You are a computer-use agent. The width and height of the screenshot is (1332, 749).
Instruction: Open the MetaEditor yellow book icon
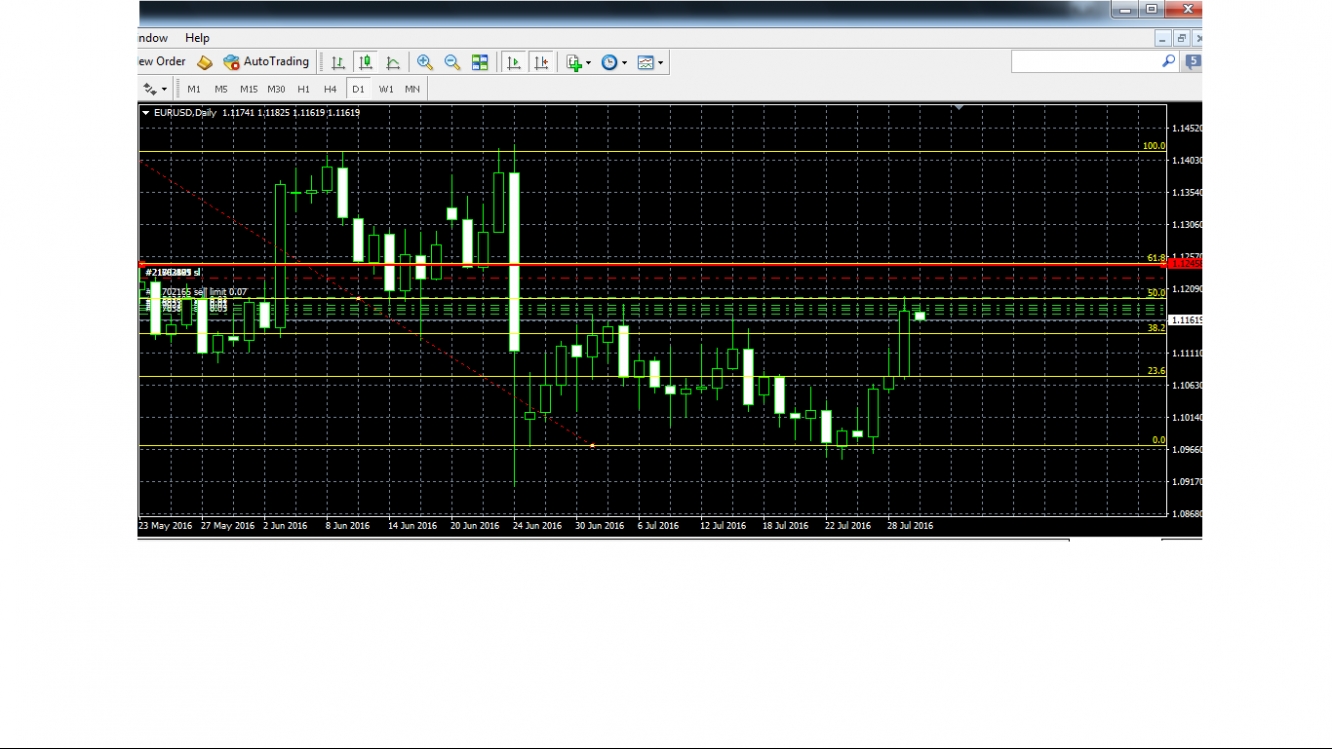click(205, 62)
